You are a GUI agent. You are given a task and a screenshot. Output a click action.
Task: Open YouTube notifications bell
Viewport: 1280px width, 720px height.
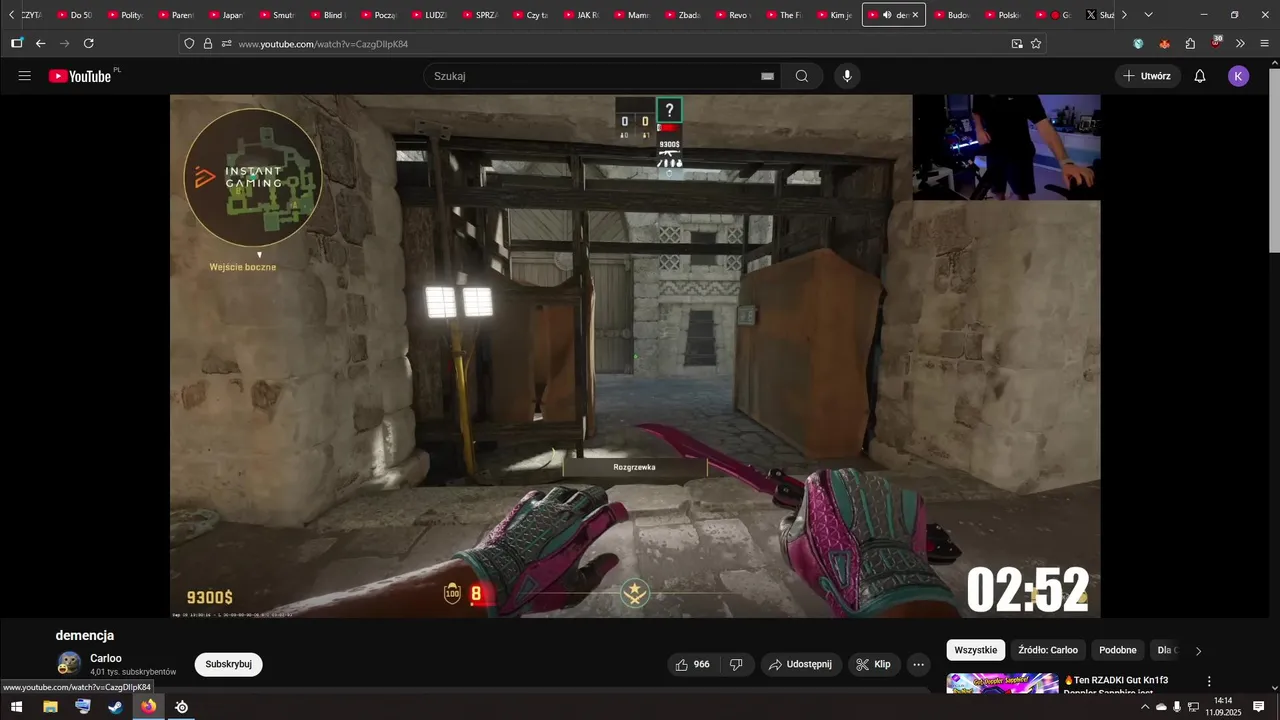pos(1200,76)
